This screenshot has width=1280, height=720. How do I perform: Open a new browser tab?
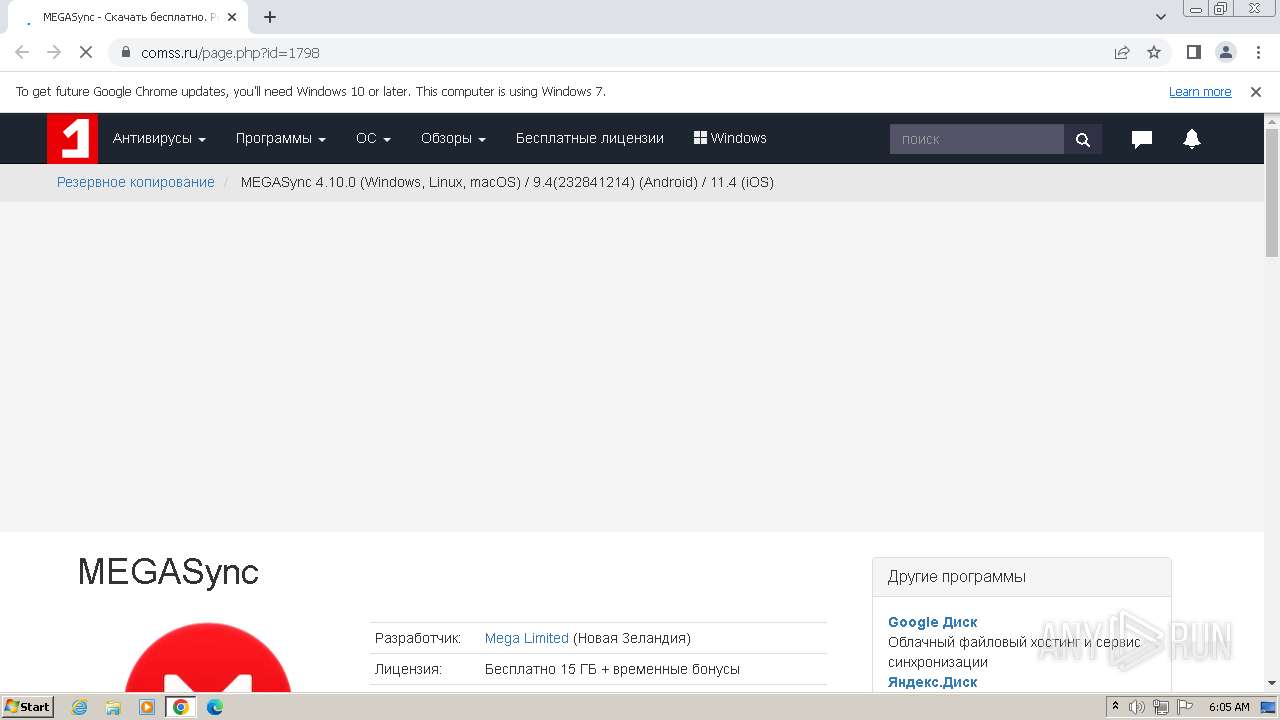pos(270,17)
